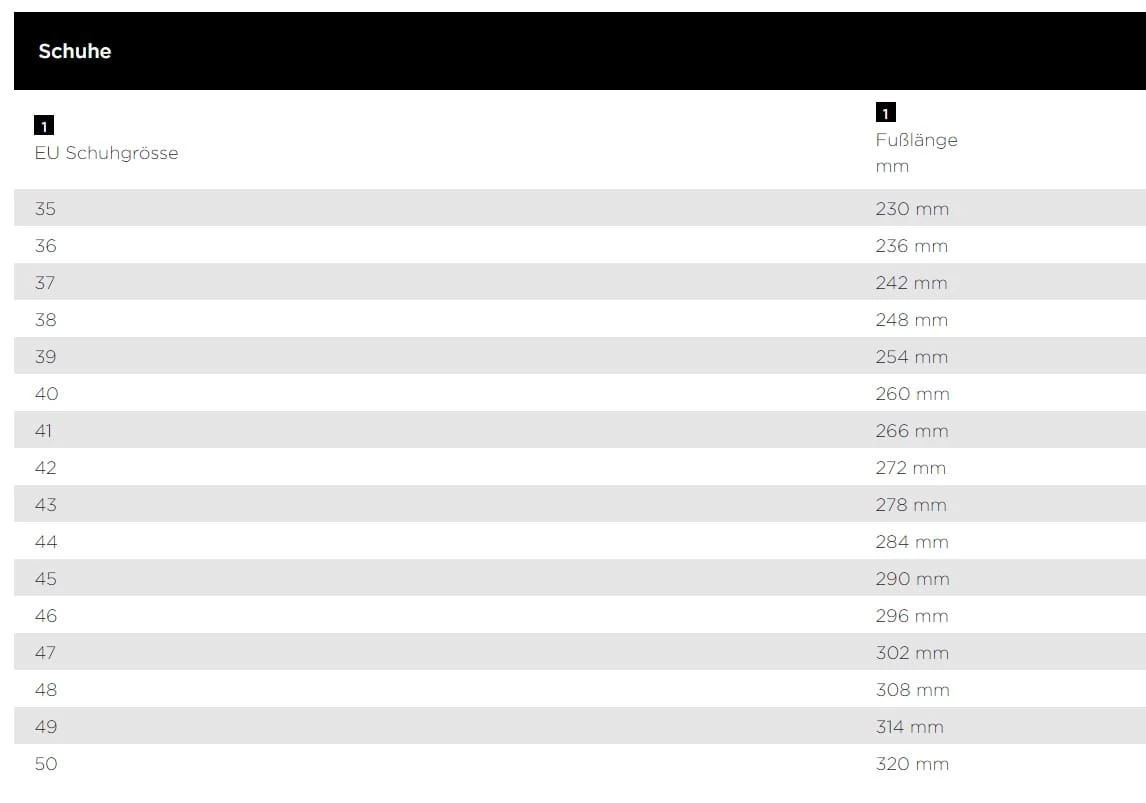
Task: Select the 236 mm foot length
Action: click(x=911, y=246)
